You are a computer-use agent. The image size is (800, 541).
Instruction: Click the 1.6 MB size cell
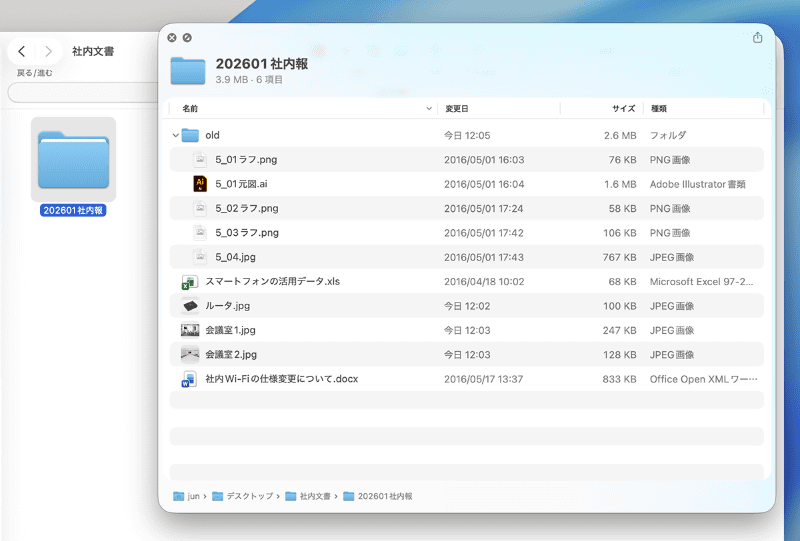(x=620, y=184)
